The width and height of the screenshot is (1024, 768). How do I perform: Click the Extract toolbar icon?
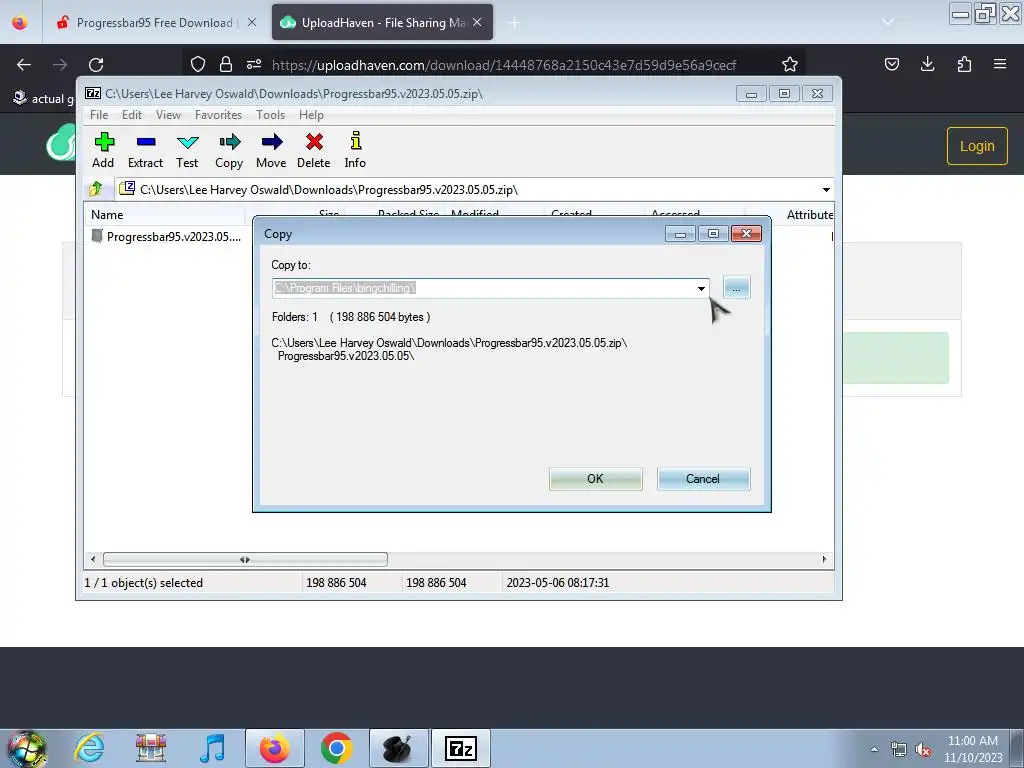click(x=145, y=150)
